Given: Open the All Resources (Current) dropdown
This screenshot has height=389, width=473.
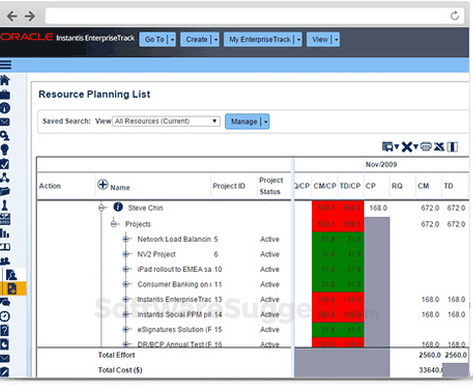Looking at the screenshot, I should tap(166, 121).
